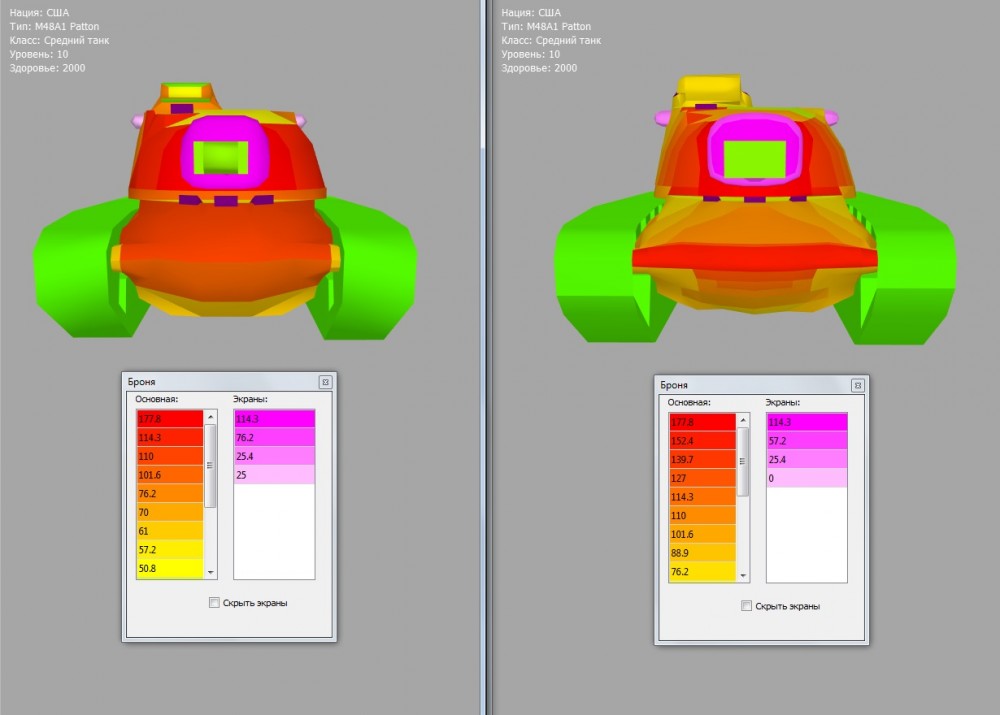Select the 88.9 armor thickness entry
The height and width of the screenshot is (715, 1000).
tap(702, 553)
